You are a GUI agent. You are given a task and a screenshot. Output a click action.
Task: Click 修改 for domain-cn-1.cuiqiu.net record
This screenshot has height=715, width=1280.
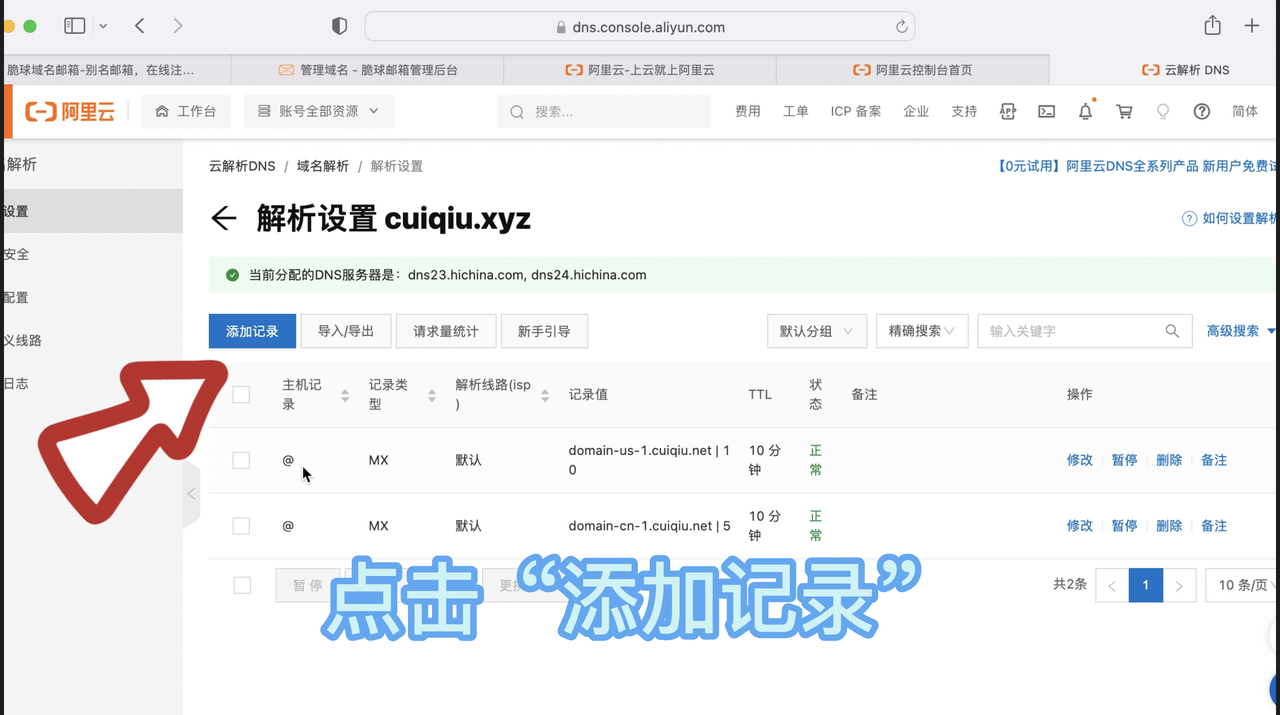[x=1080, y=526]
